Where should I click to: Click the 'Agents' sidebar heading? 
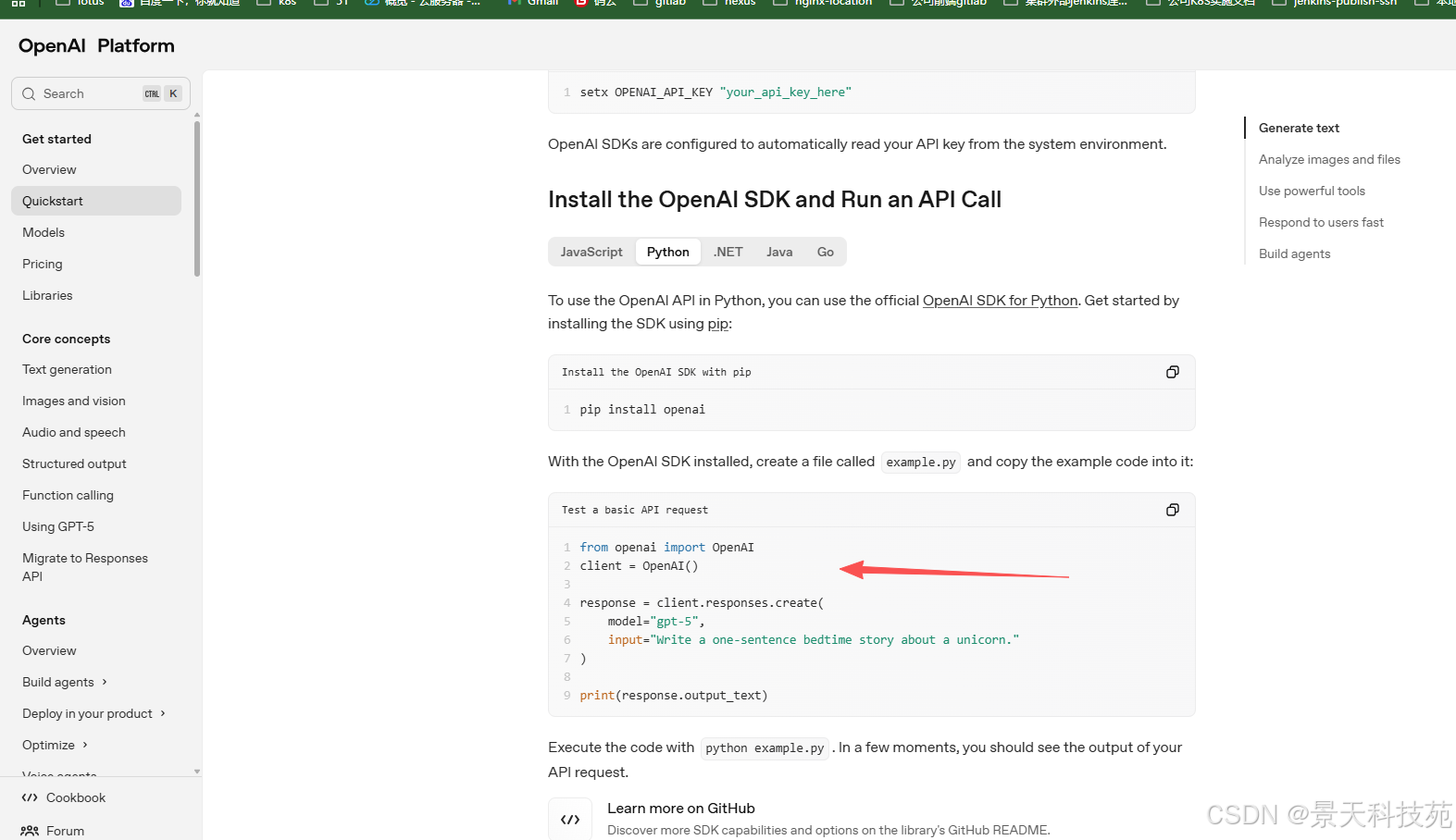pos(44,620)
